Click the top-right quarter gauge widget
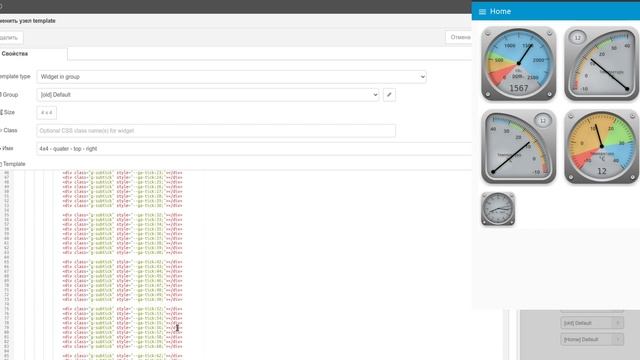The image size is (640, 360). pos(602,64)
